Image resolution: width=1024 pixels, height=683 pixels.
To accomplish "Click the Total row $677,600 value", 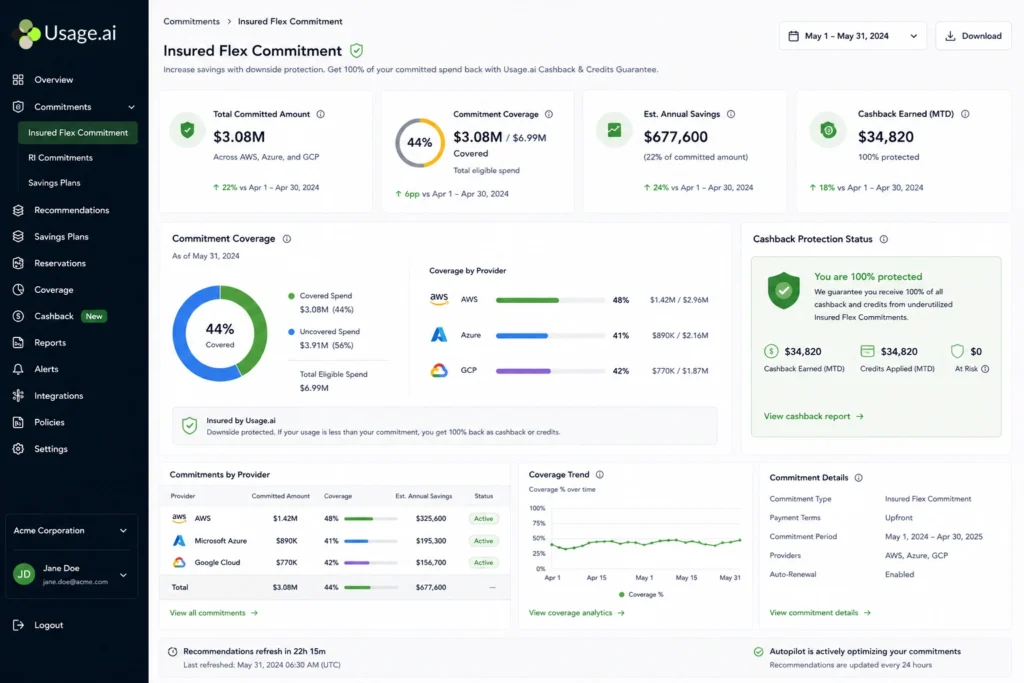I will 431,588.
